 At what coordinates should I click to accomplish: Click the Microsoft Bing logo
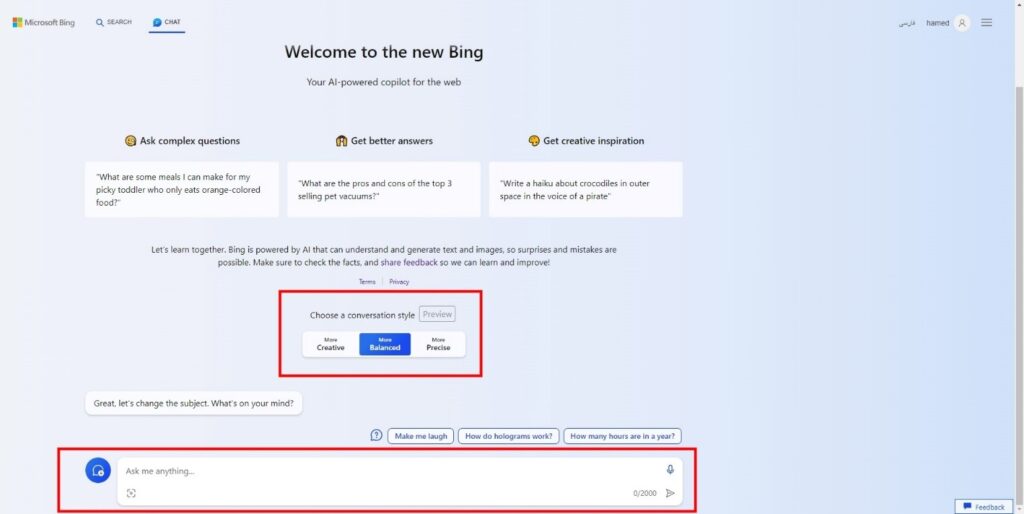(44, 23)
